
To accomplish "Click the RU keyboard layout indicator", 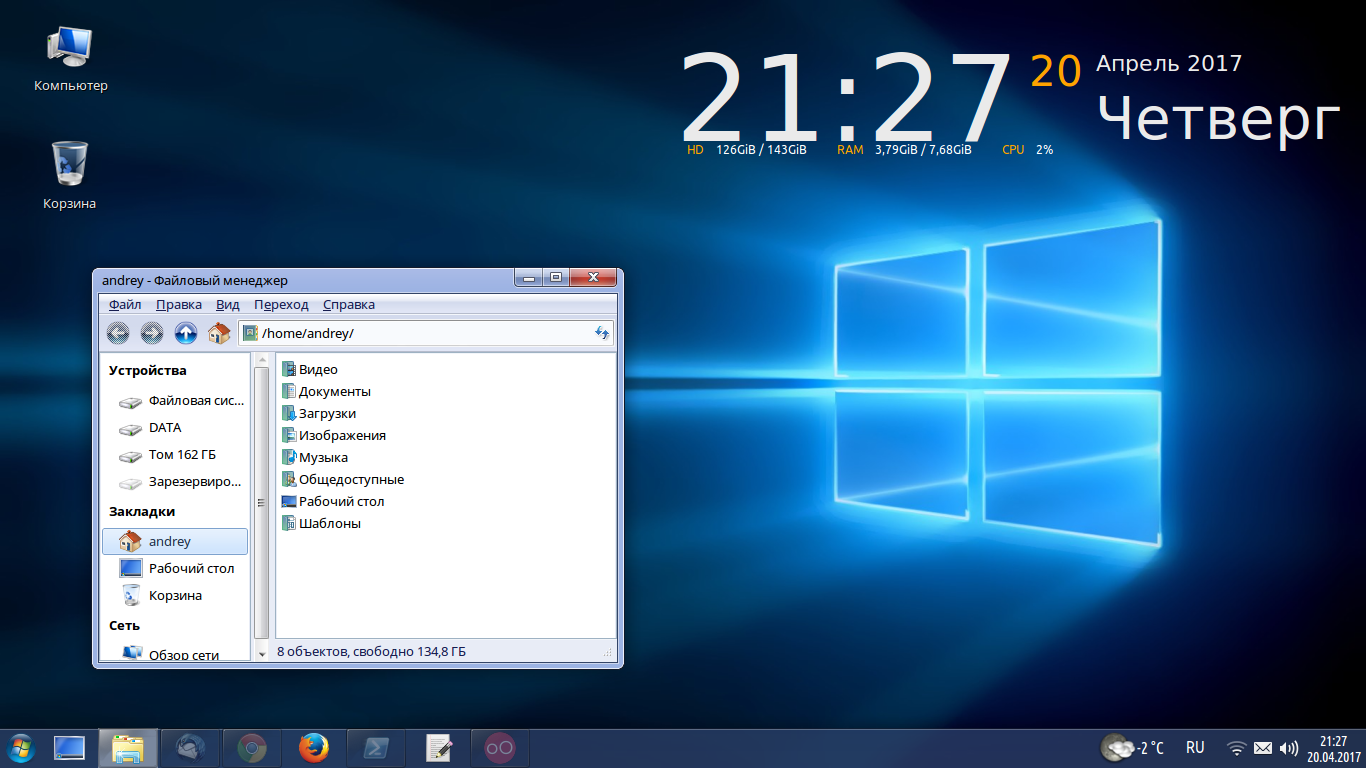I will [1195, 748].
